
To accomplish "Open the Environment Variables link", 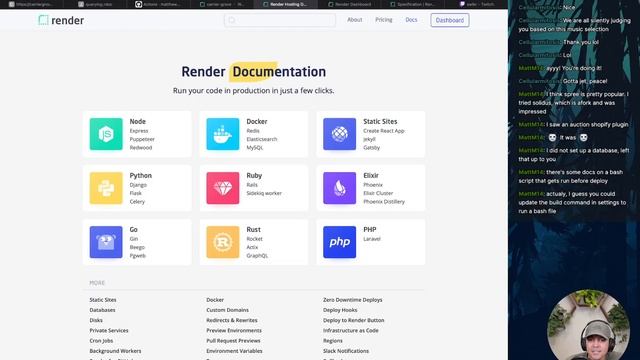I will [234, 351].
